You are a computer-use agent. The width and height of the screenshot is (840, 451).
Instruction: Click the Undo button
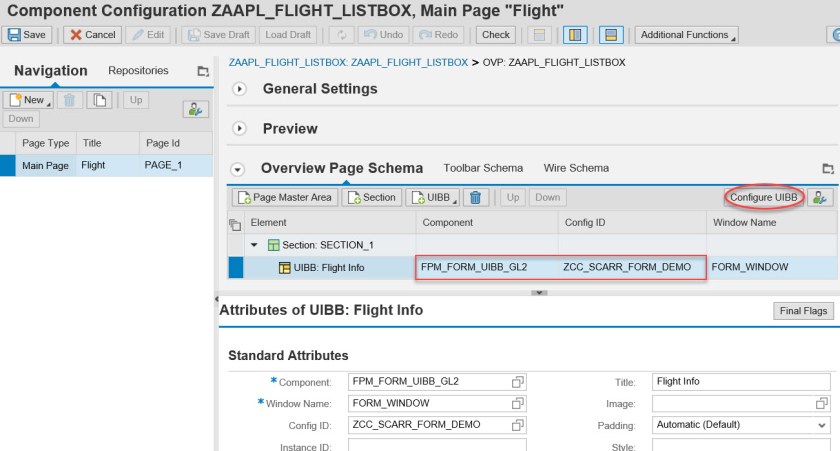click(x=384, y=35)
